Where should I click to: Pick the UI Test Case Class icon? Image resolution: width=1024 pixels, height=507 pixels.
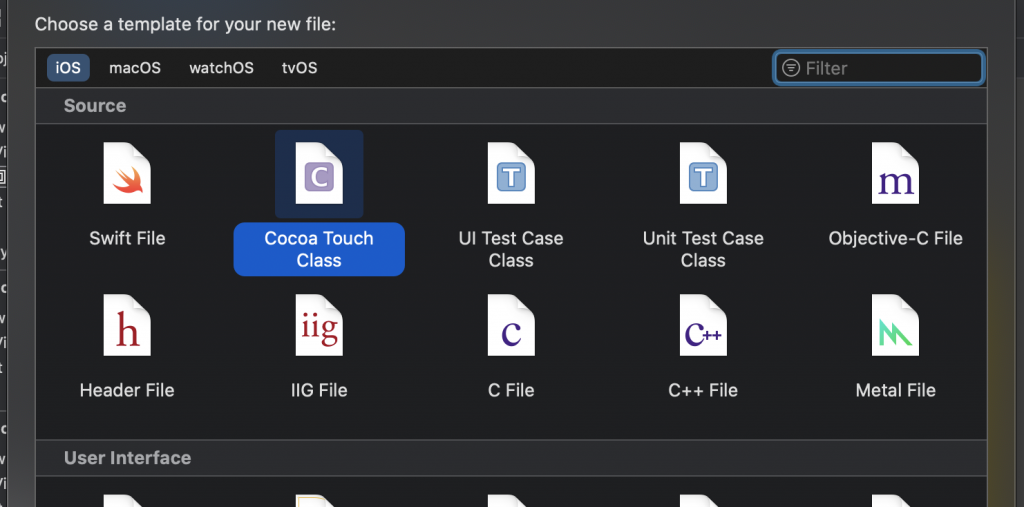[511, 174]
